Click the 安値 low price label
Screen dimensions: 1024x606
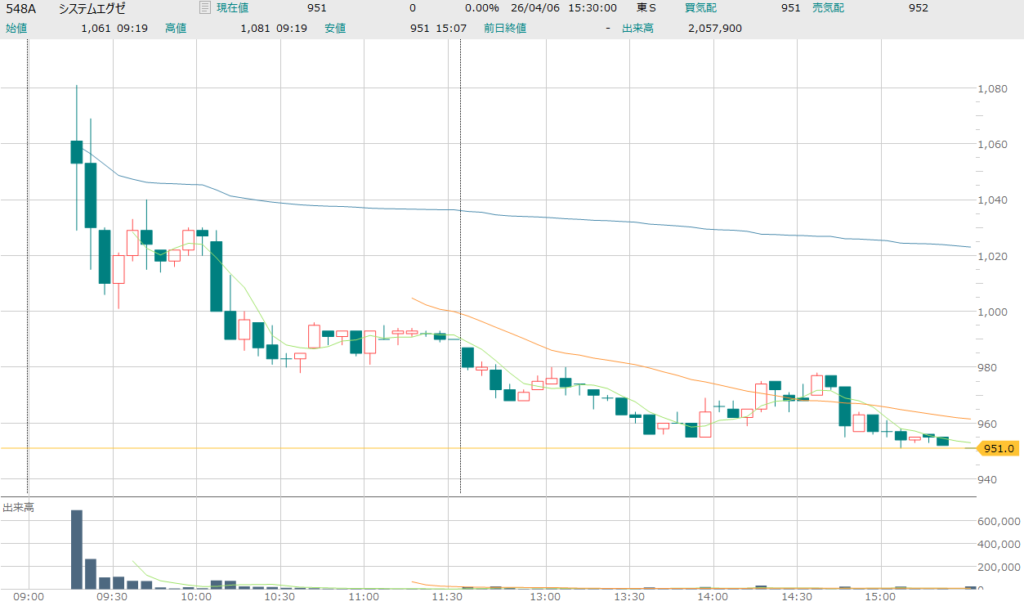point(336,28)
